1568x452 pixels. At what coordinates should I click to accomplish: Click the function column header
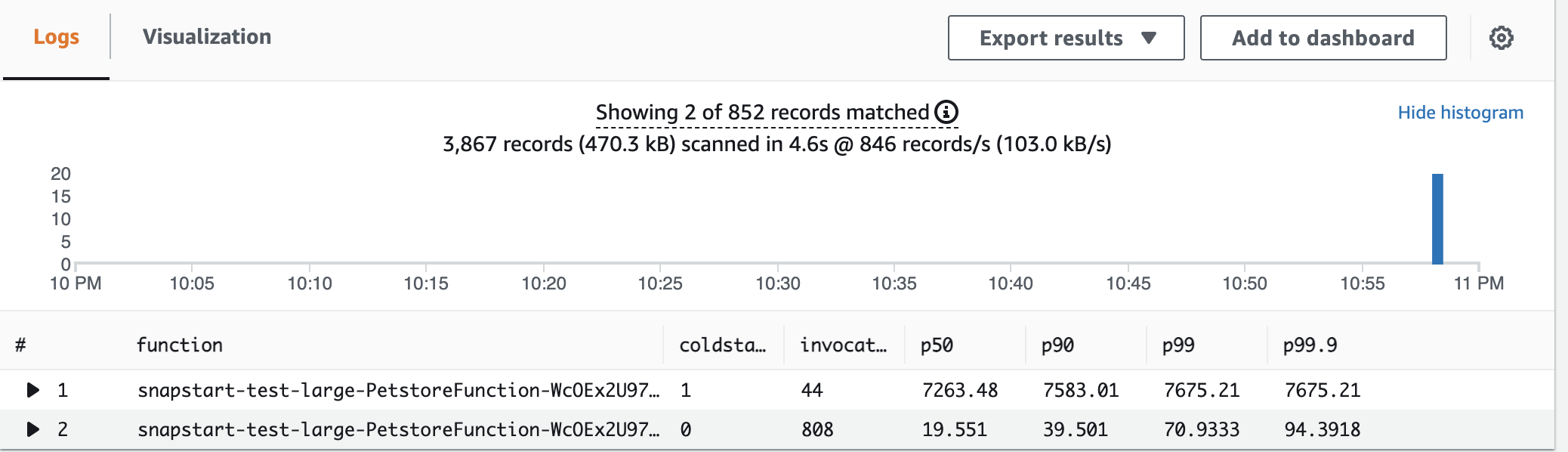(x=180, y=345)
